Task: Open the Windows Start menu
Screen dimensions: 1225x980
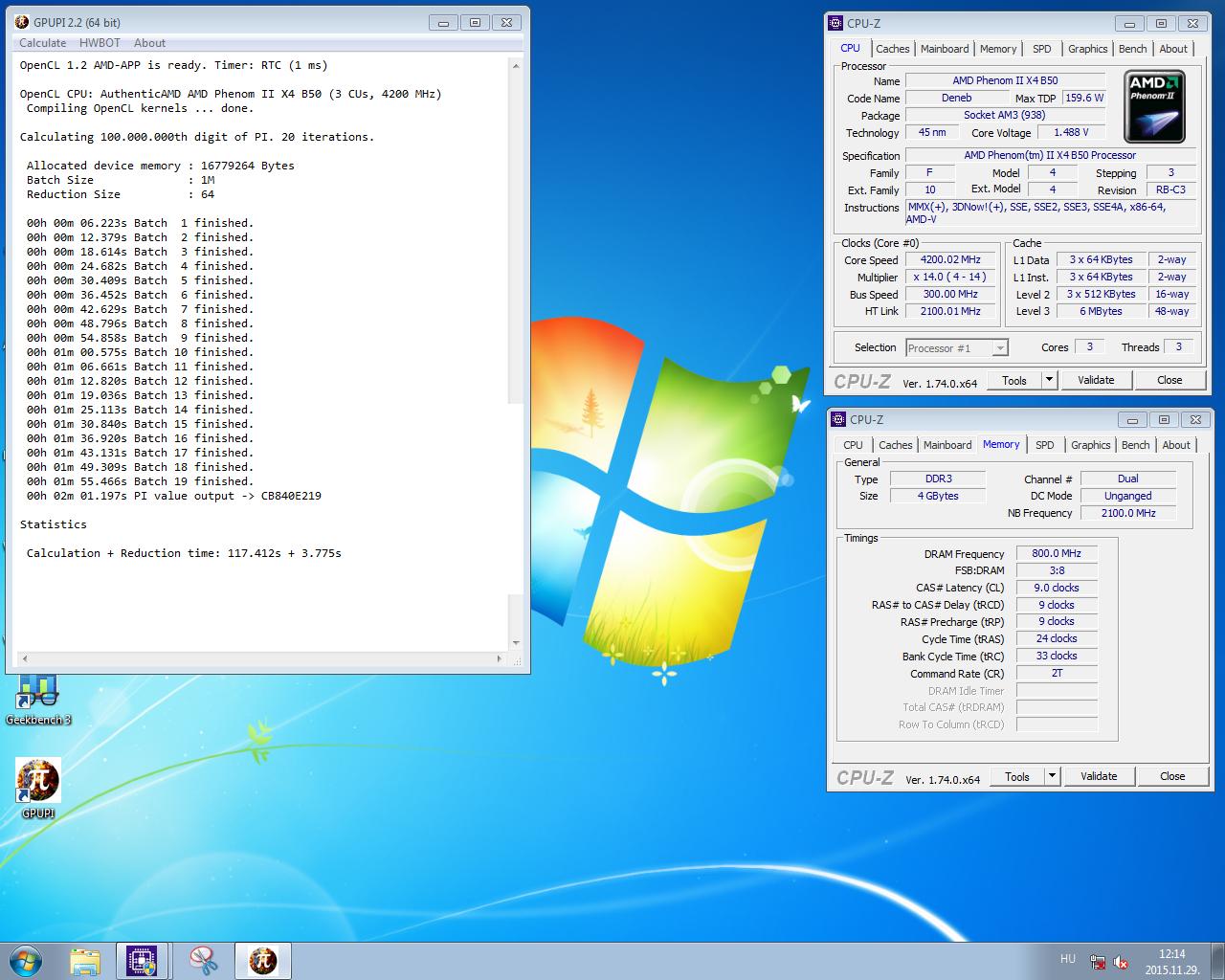Action: click(x=26, y=961)
